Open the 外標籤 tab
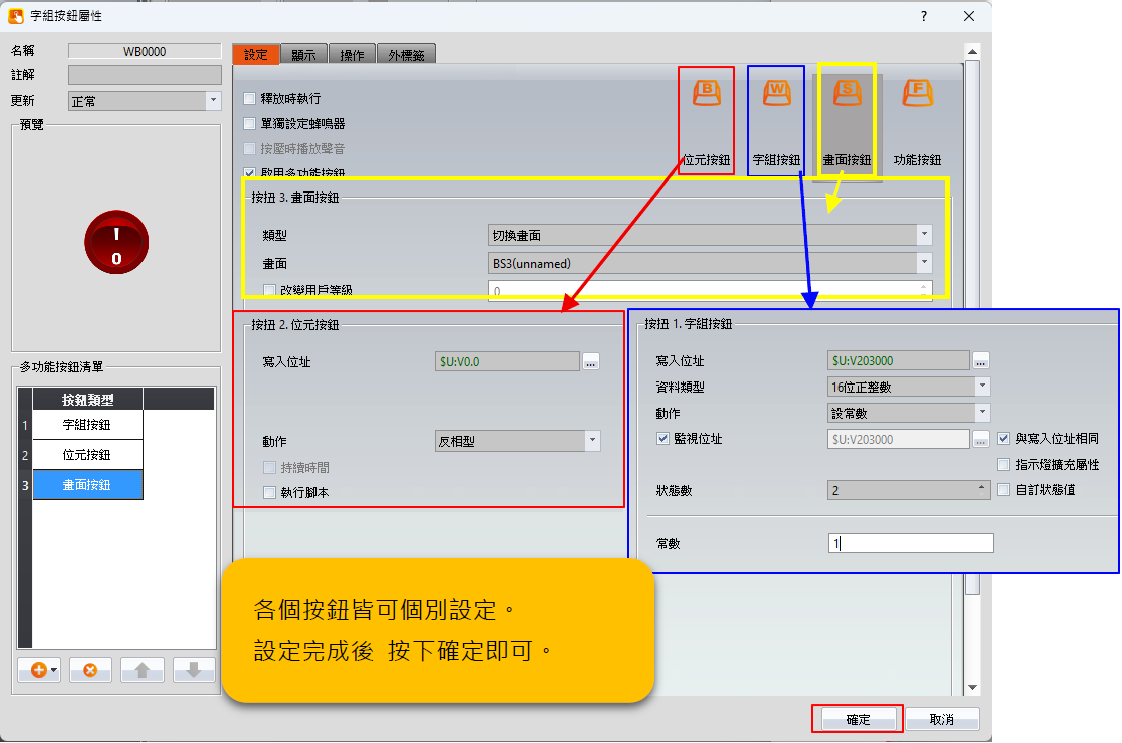This screenshot has width=1122, height=743. (405, 55)
